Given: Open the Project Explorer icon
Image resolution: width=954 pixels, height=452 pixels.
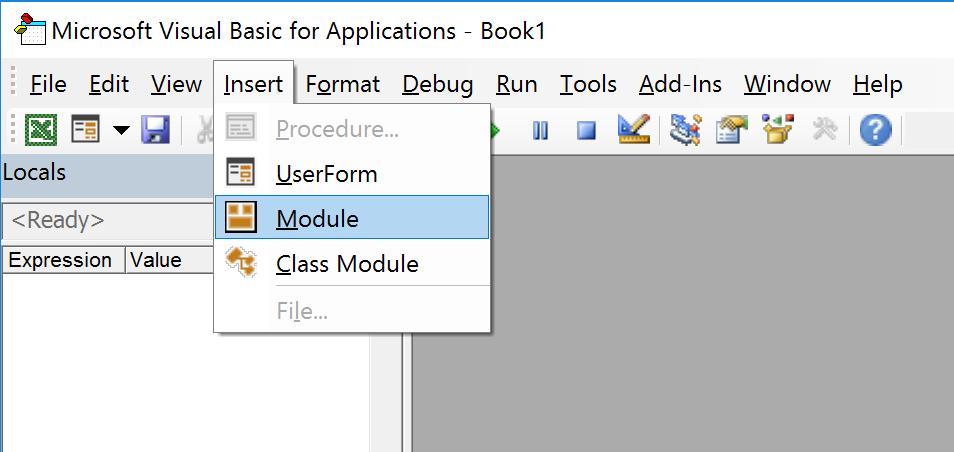Looking at the screenshot, I should tap(685, 130).
